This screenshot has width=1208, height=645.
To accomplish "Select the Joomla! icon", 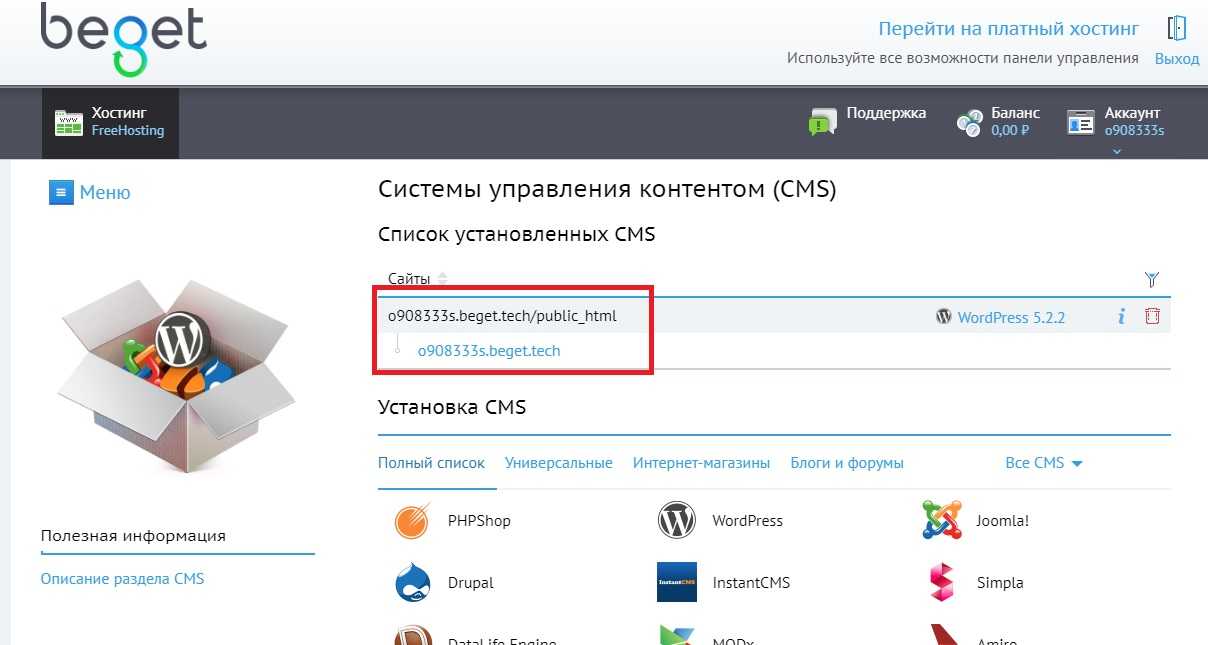I will pyautogui.click(x=941, y=521).
